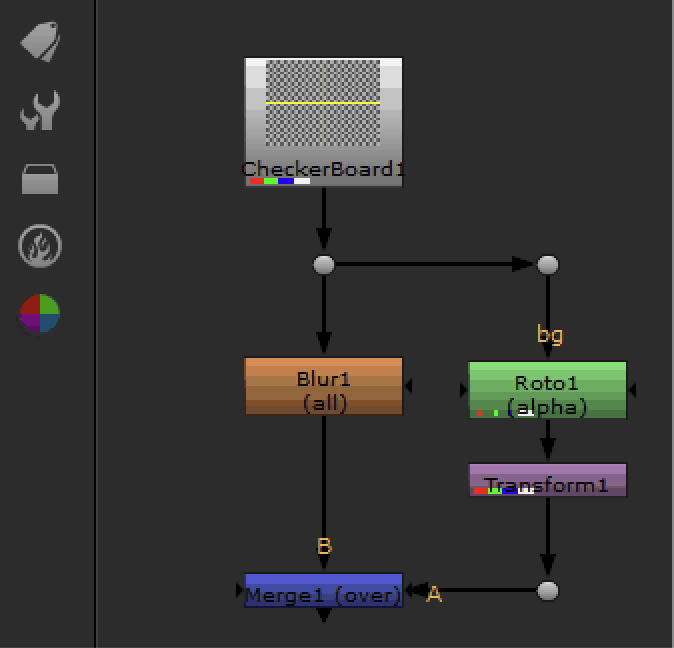Screen dimensions: 674x648
Task: Open the FurnaceCore flame icon menu
Action: pos(40,245)
